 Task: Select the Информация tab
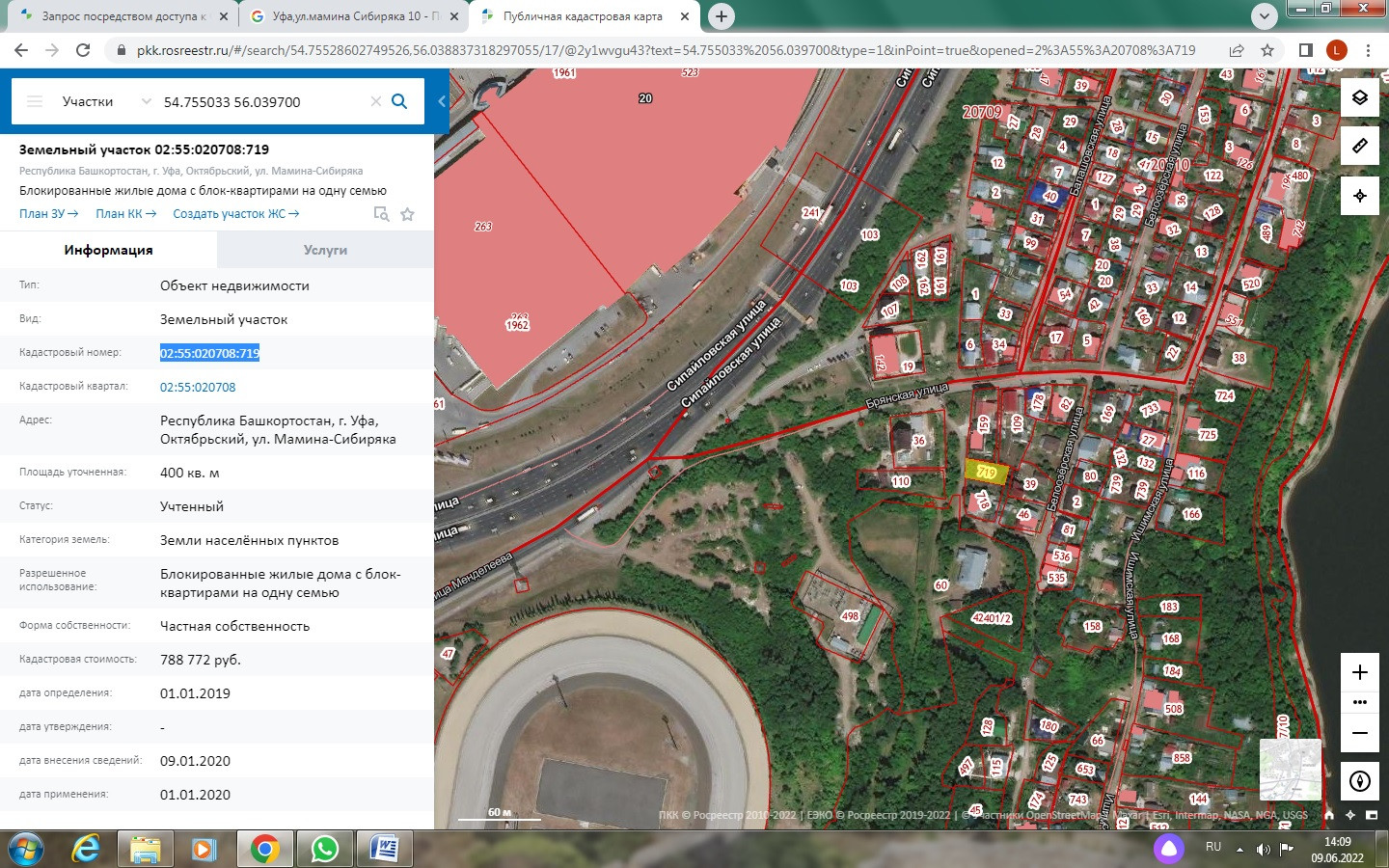108,250
